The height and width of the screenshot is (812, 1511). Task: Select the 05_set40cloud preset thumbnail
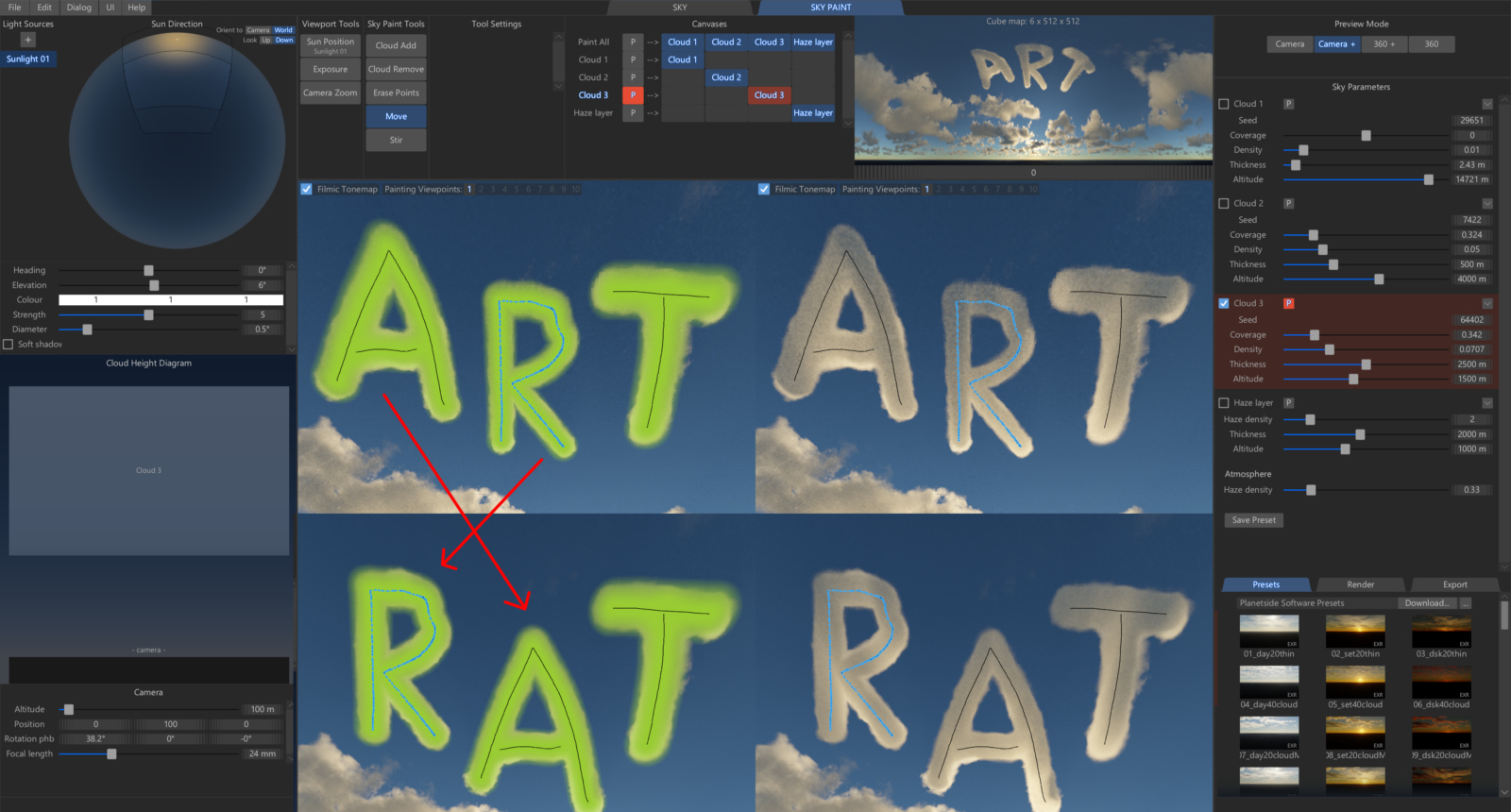(x=1355, y=683)
